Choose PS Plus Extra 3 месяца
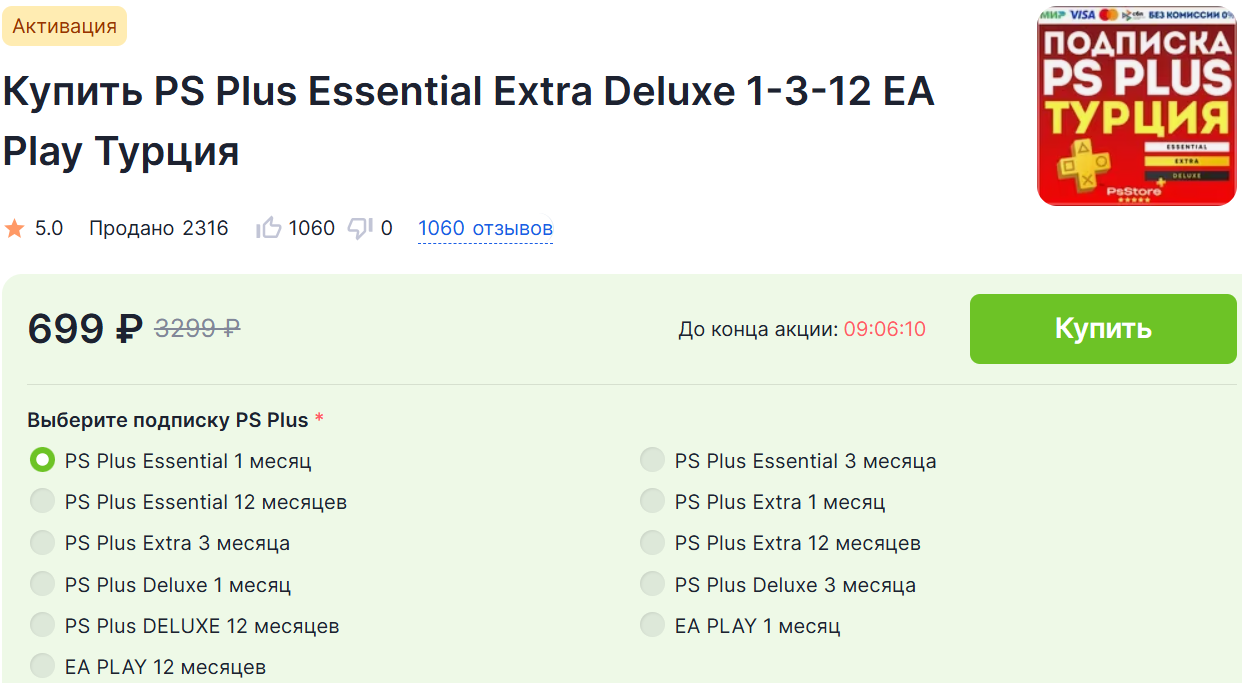This screenshot has width=1242, height=683. [42, 543]
